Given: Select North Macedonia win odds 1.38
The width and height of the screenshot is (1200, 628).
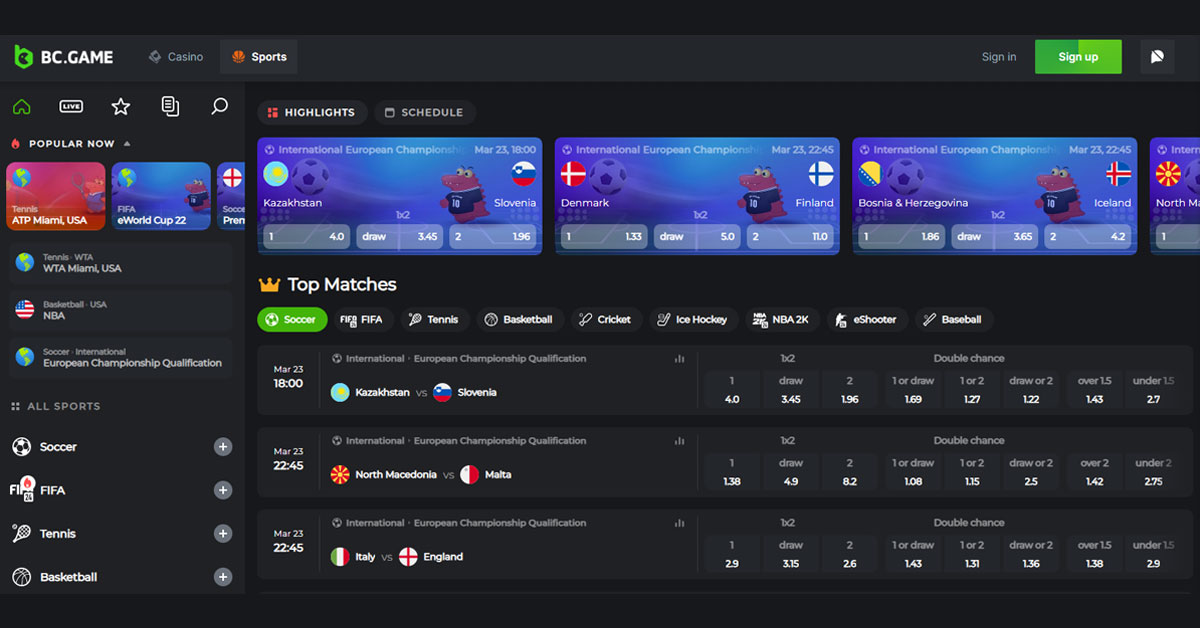Looking at the screenshot, I should (732, 472).
